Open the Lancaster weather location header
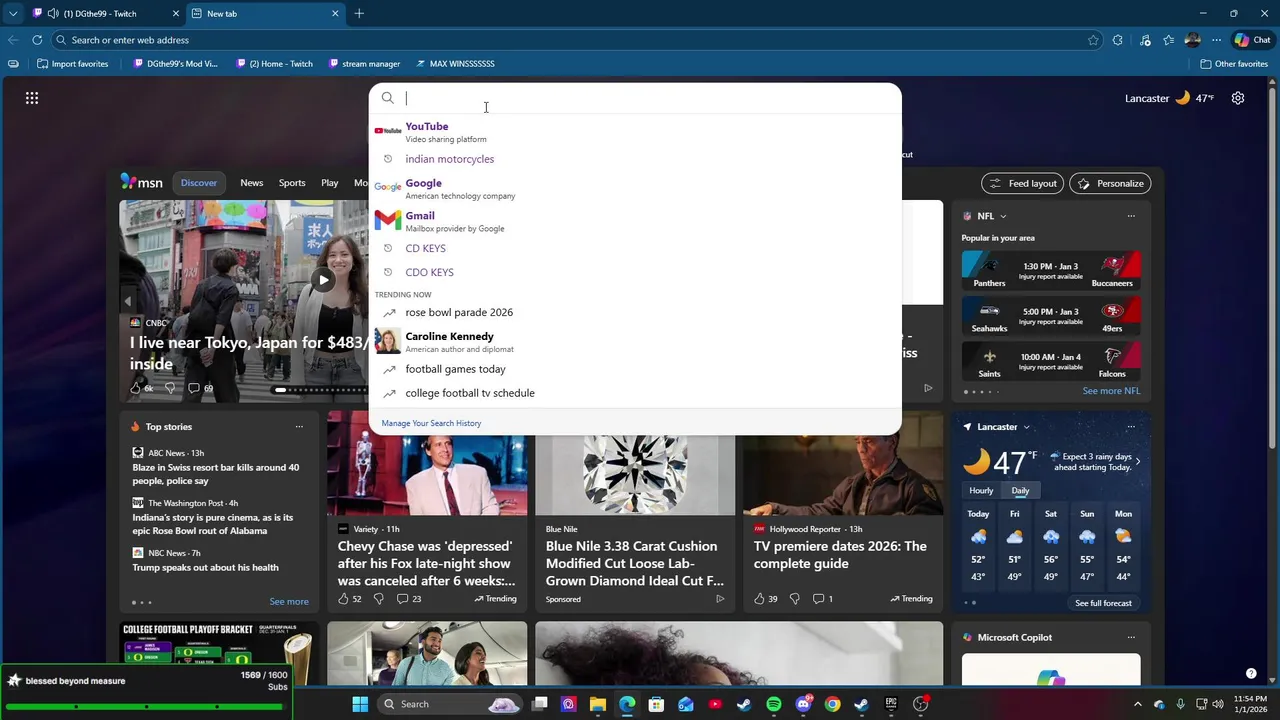 (x=997, y=427)
